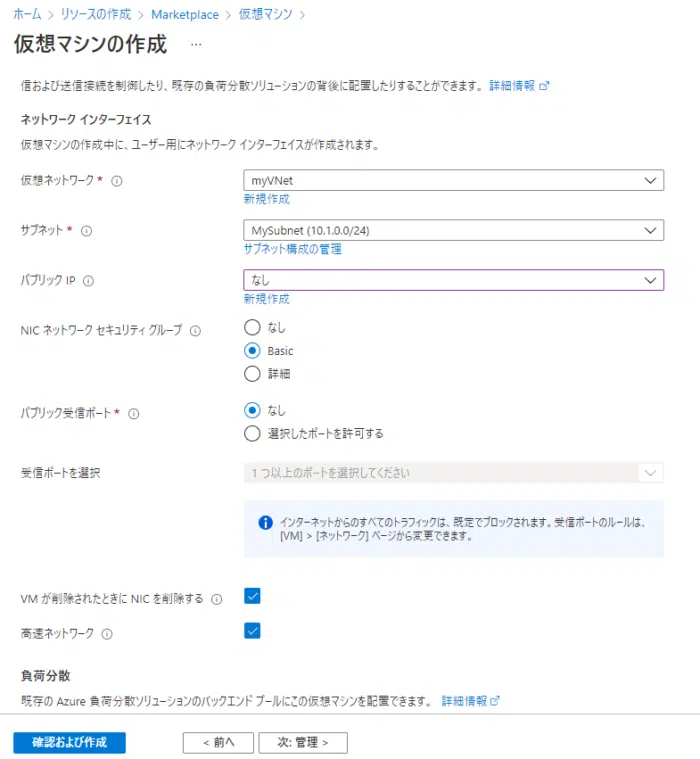
Task: Open the サブネット MySubnet dropdown
Action: pos(453,231)
